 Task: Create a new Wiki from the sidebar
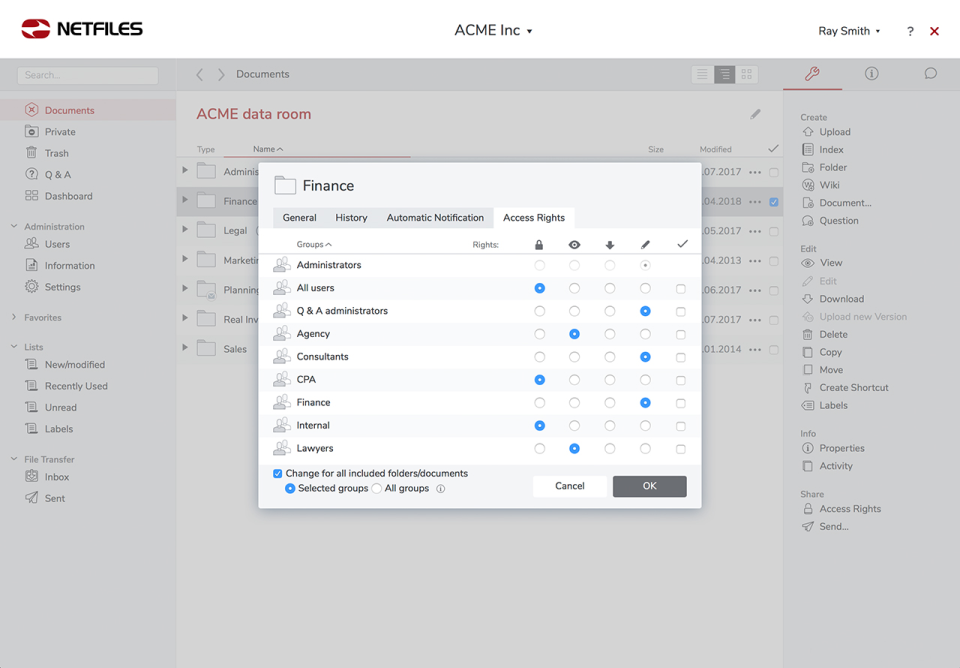[x=829, y=184]
